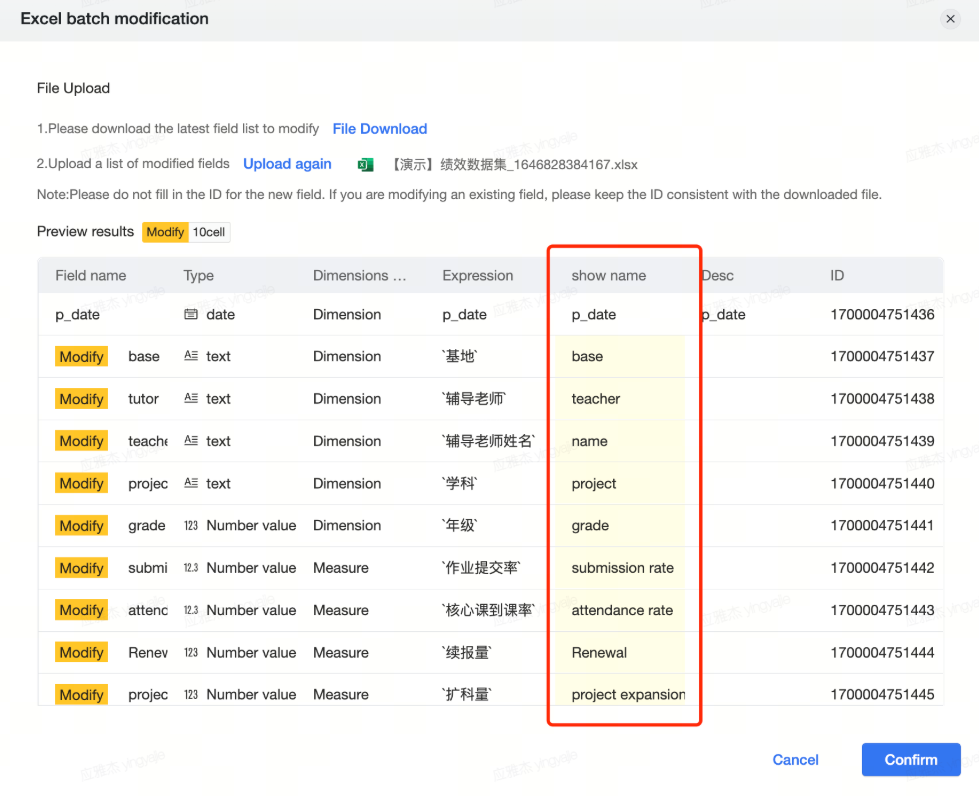This screenshot has height=796, width=979.
Task: Click the Desc column header
Action: click(717, 275)
